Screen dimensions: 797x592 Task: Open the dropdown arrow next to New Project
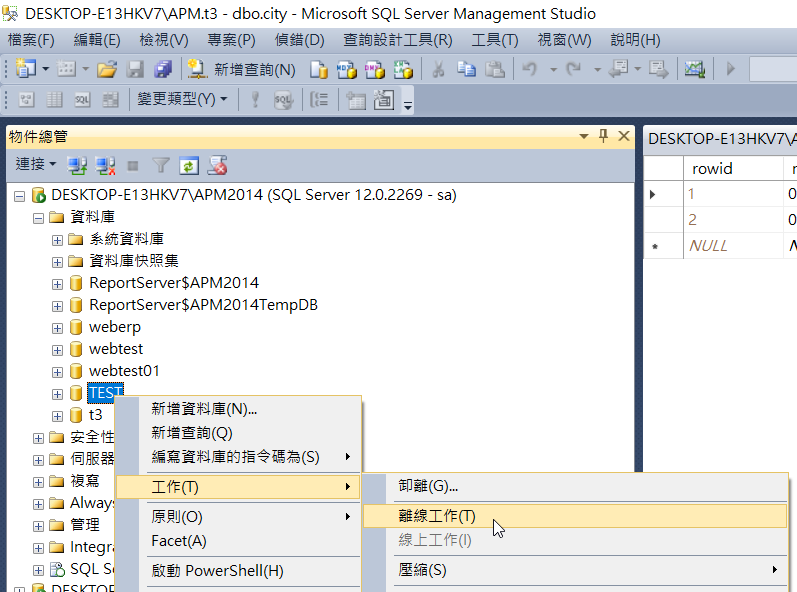pyautogui.click(x=45, y=69)
